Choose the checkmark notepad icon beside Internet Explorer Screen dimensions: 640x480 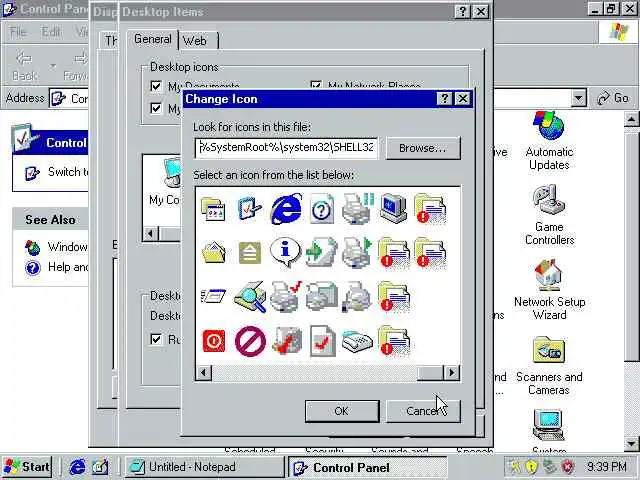250,209
